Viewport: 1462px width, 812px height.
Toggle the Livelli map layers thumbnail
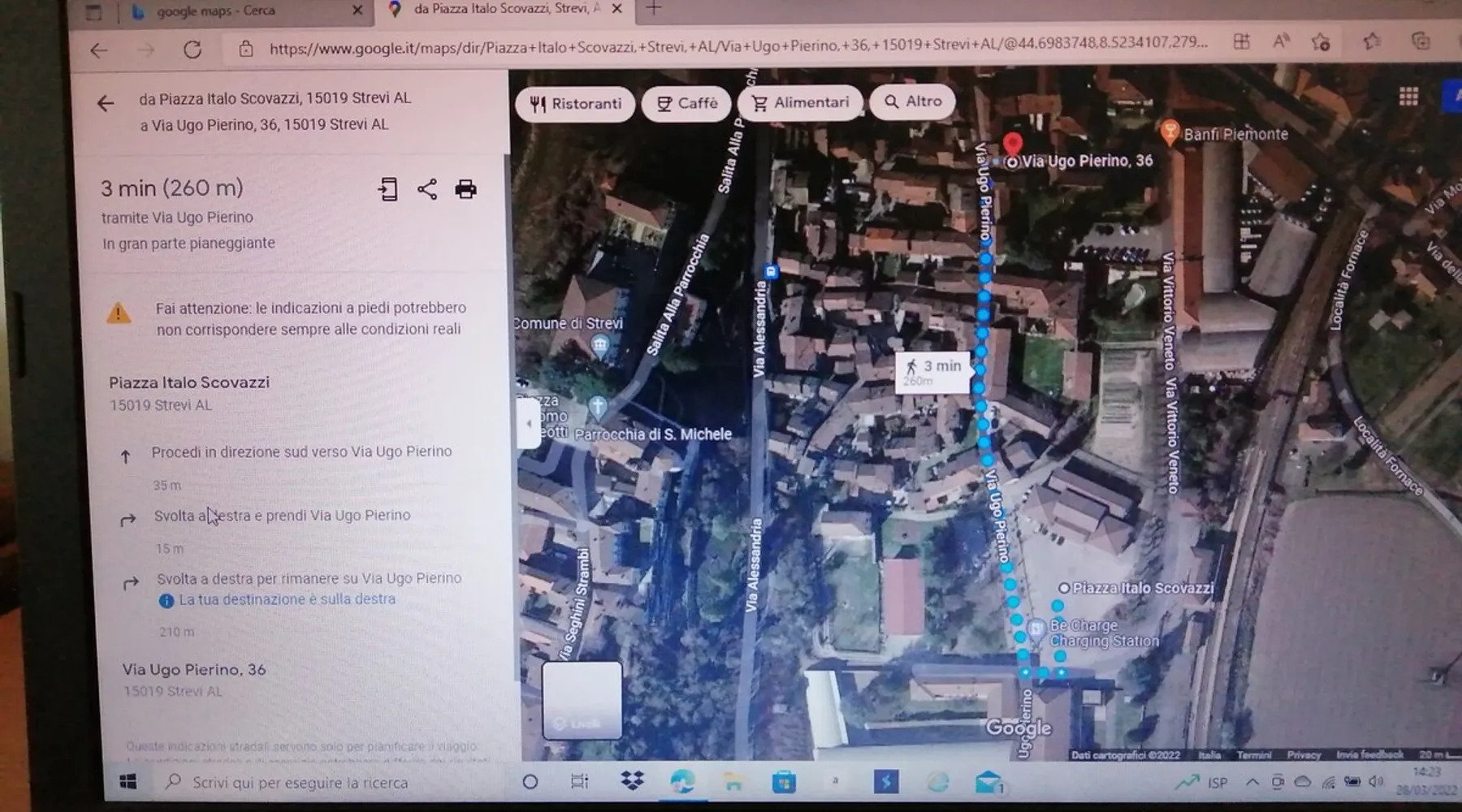(582, 699)
